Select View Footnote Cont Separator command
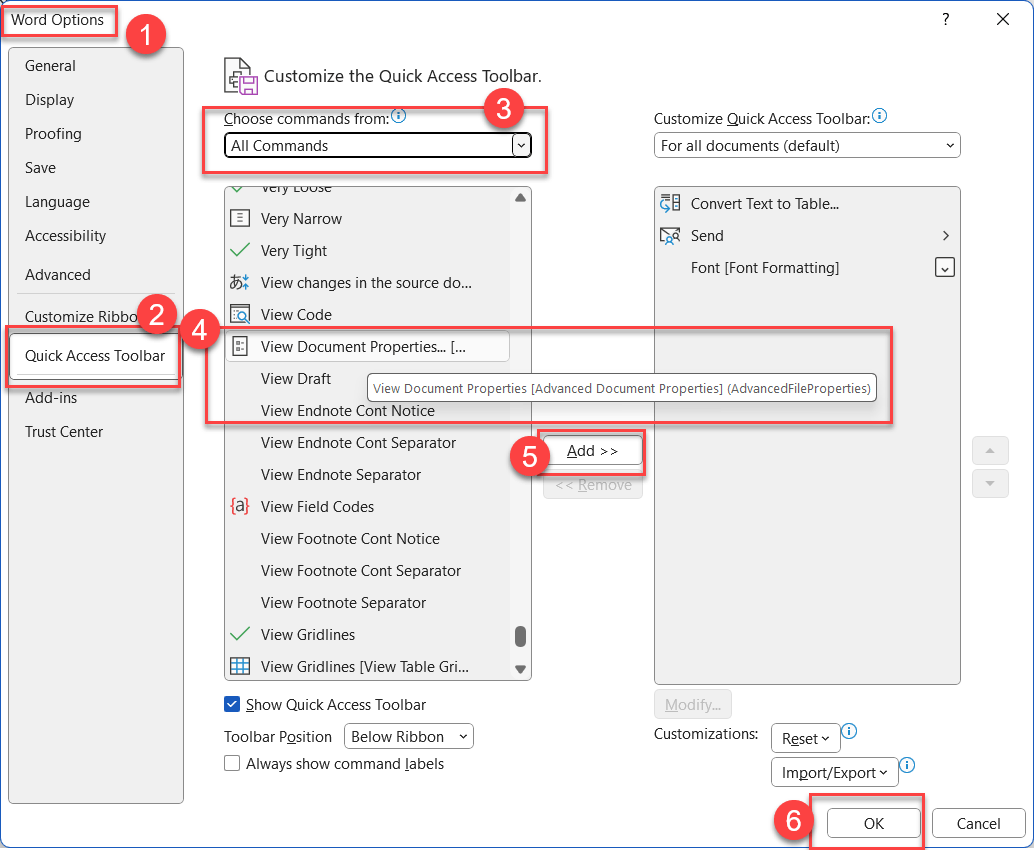This screenshot has height=850, width=1034. (x=367, y=570)
